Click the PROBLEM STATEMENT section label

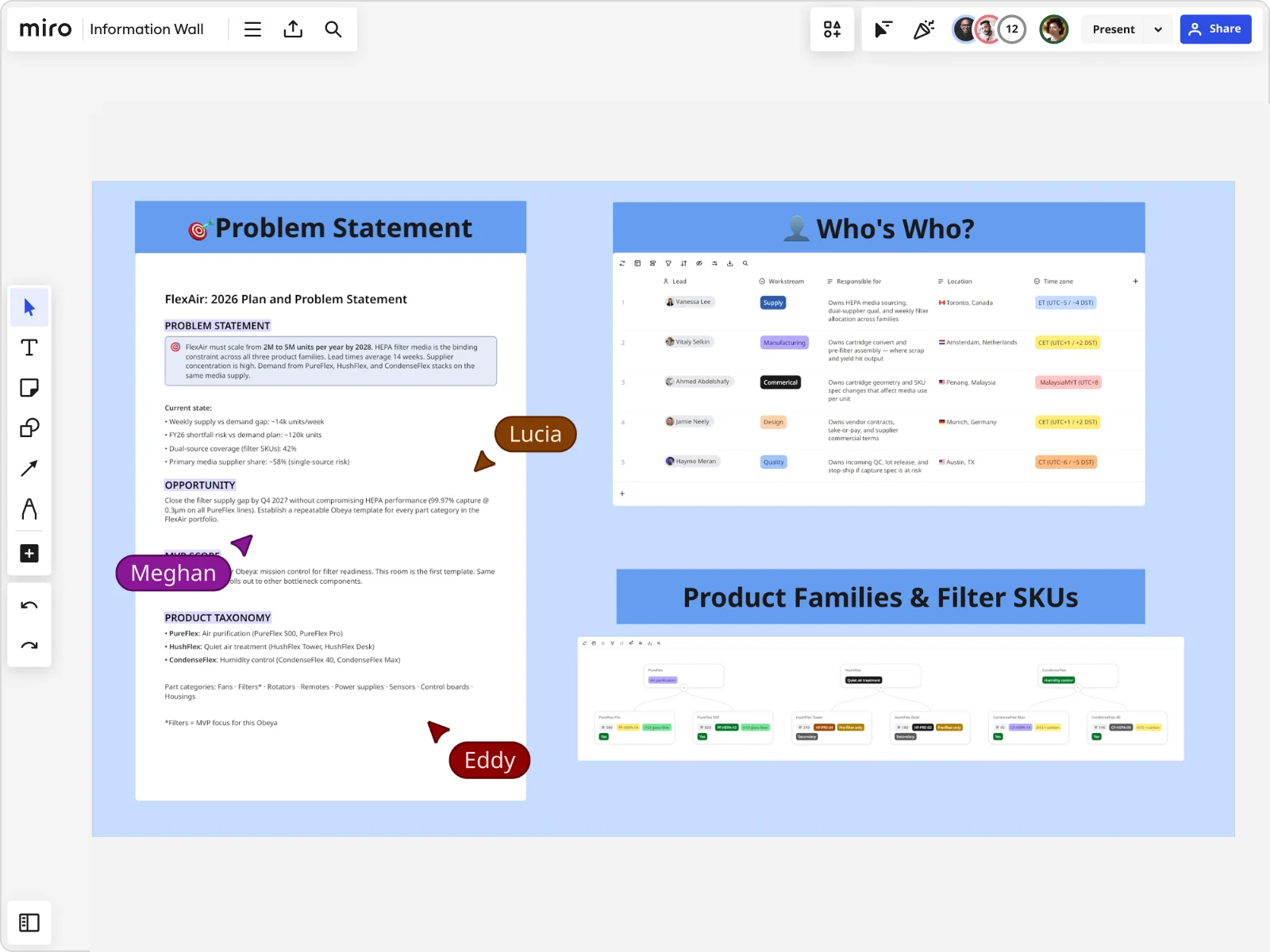217,326
